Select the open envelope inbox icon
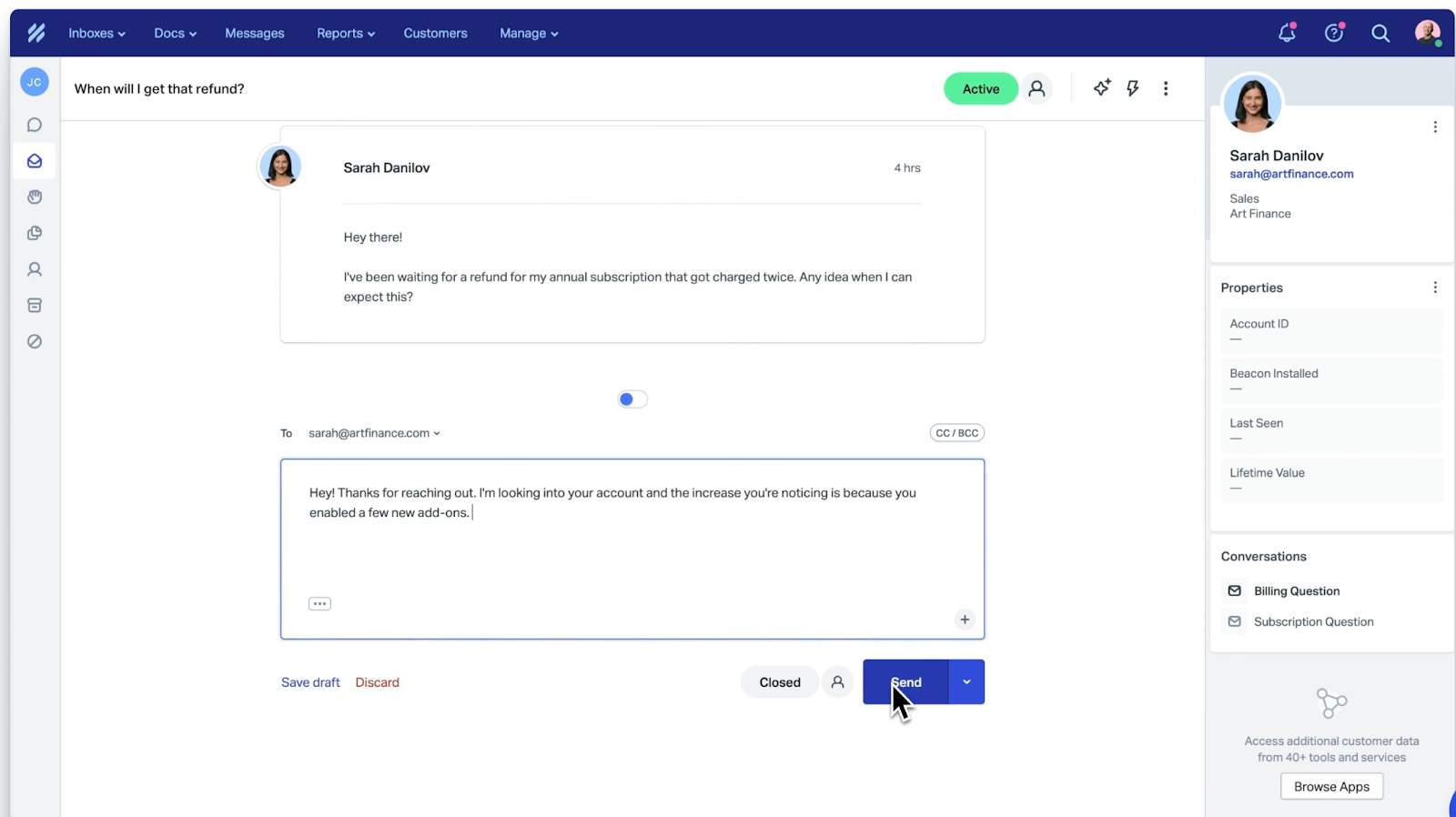 coord(35,161)
